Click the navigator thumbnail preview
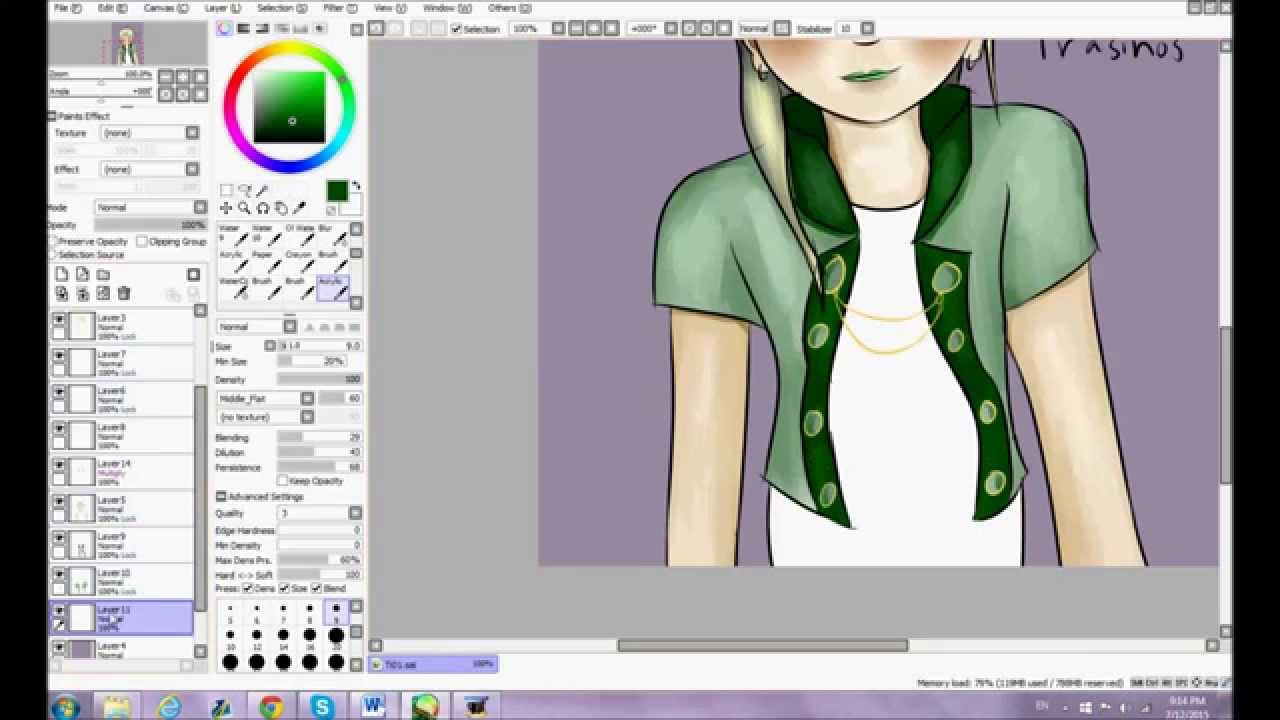Viewport: 1280px width, 720px height. click(128, 43)
